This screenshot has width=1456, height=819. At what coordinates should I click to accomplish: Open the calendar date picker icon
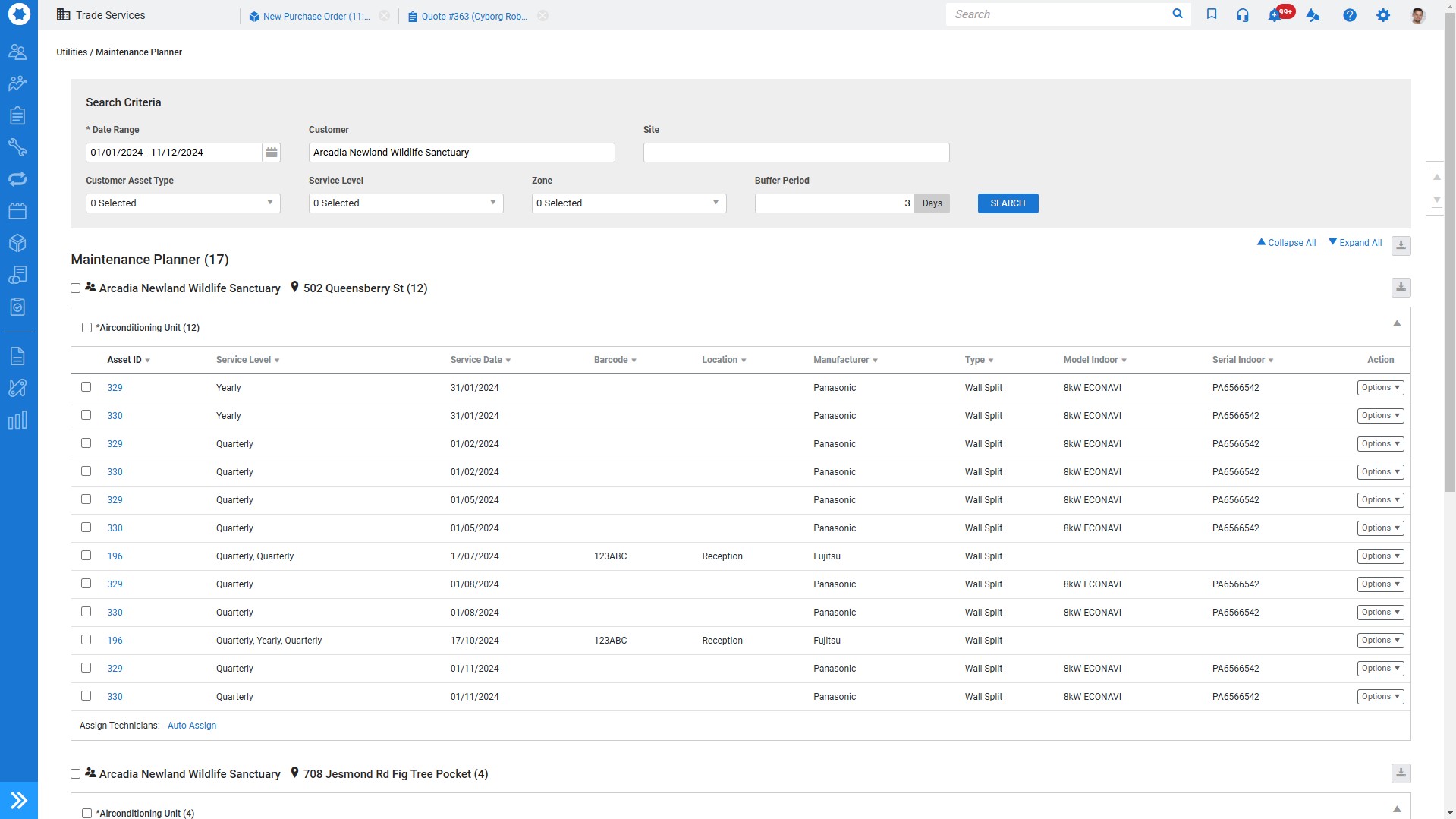pyautogui.click(x=272, y=153)
